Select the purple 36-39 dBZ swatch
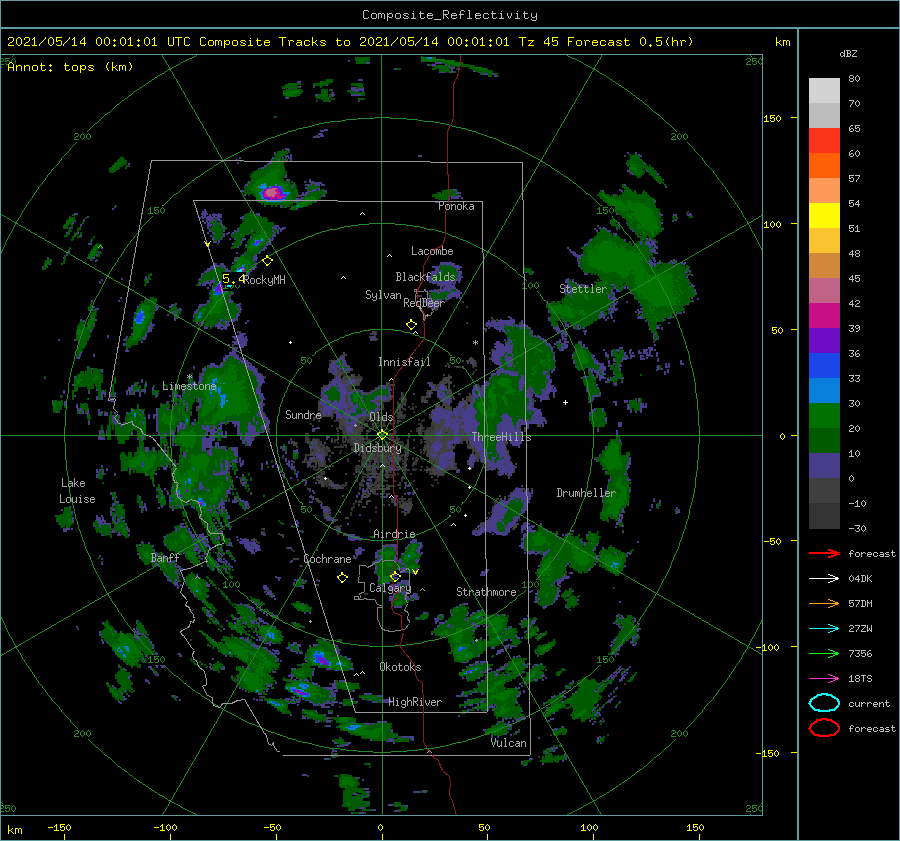The image size is (900, 841). pos(824,340)
